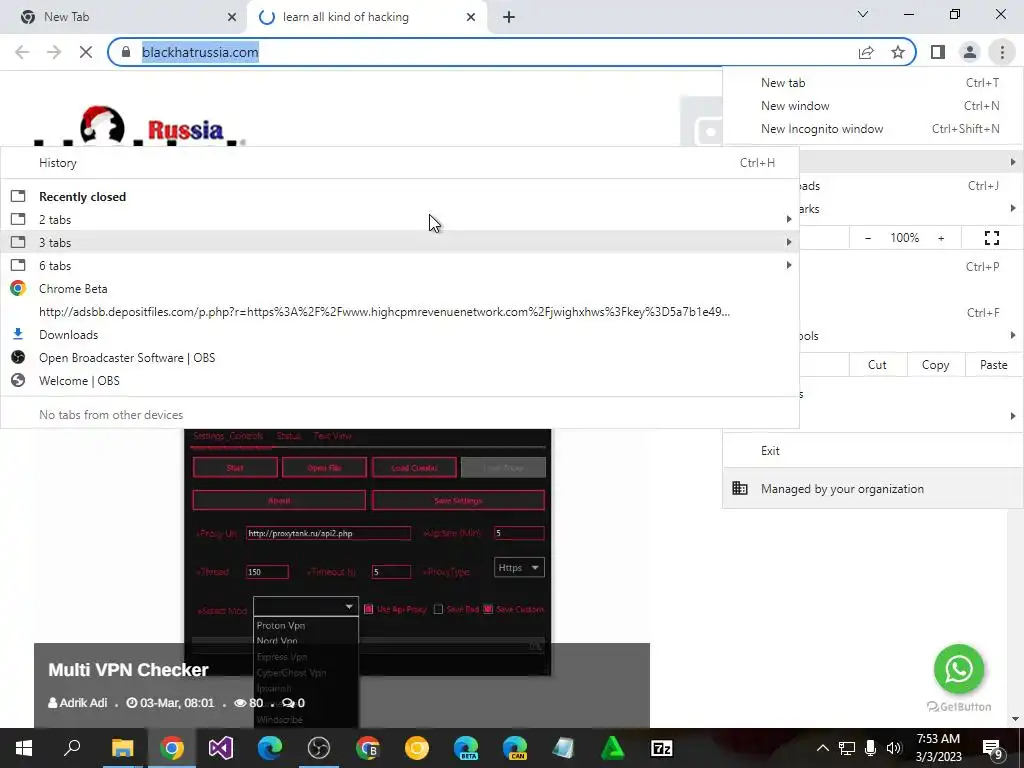The image size is (1024, 768).
Task: Reopen 'Welcome | OBS' page
Action: pyautogui.click(x=400, y=381)
